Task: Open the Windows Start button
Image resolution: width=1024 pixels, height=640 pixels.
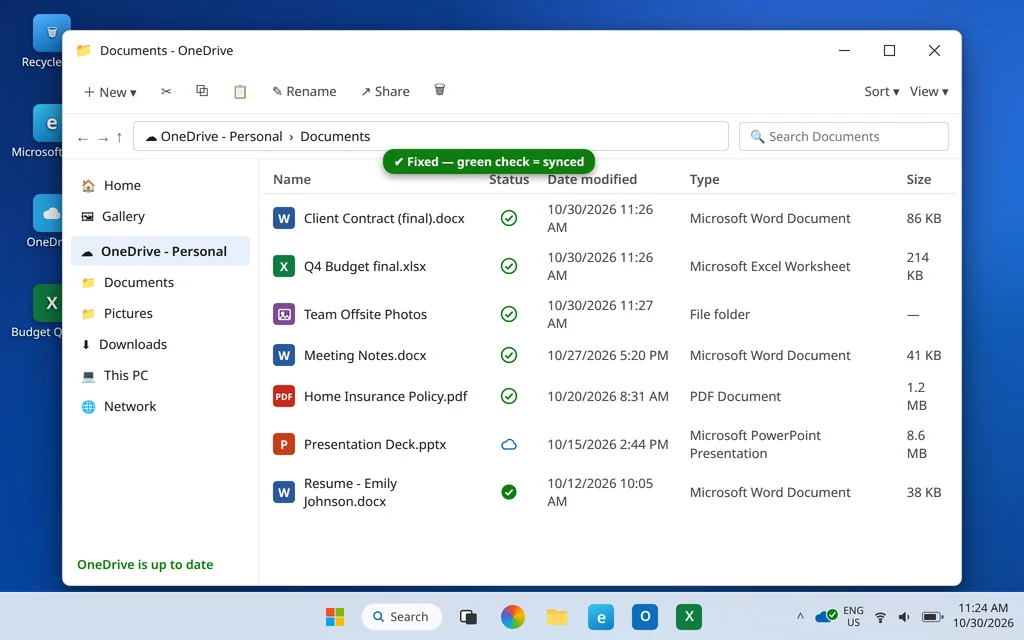Action: (335, 616)
